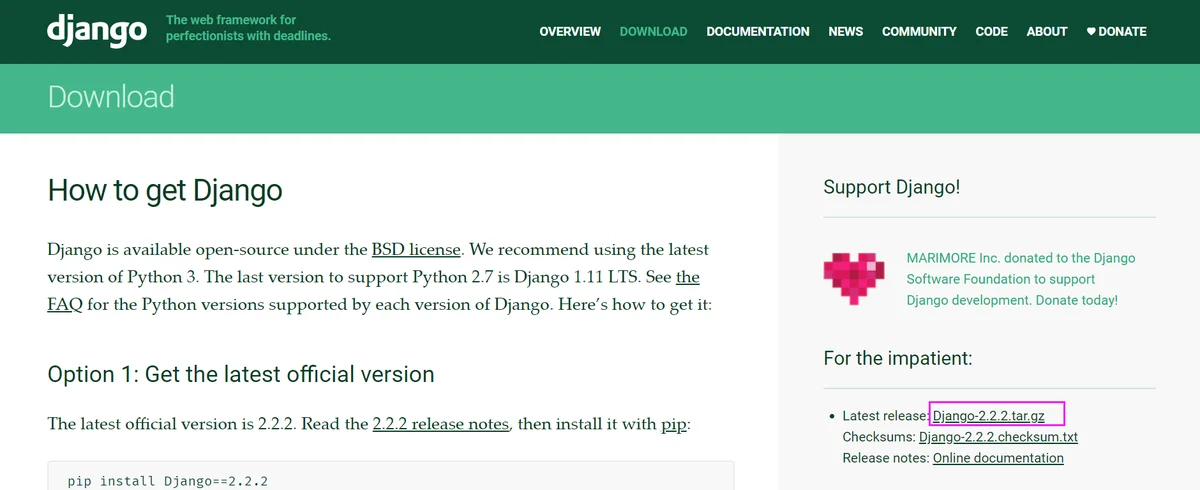Open the News nav item
The width and height of the screenshot is (1200, 490).
pyautogui.click(x=846, y=31)
